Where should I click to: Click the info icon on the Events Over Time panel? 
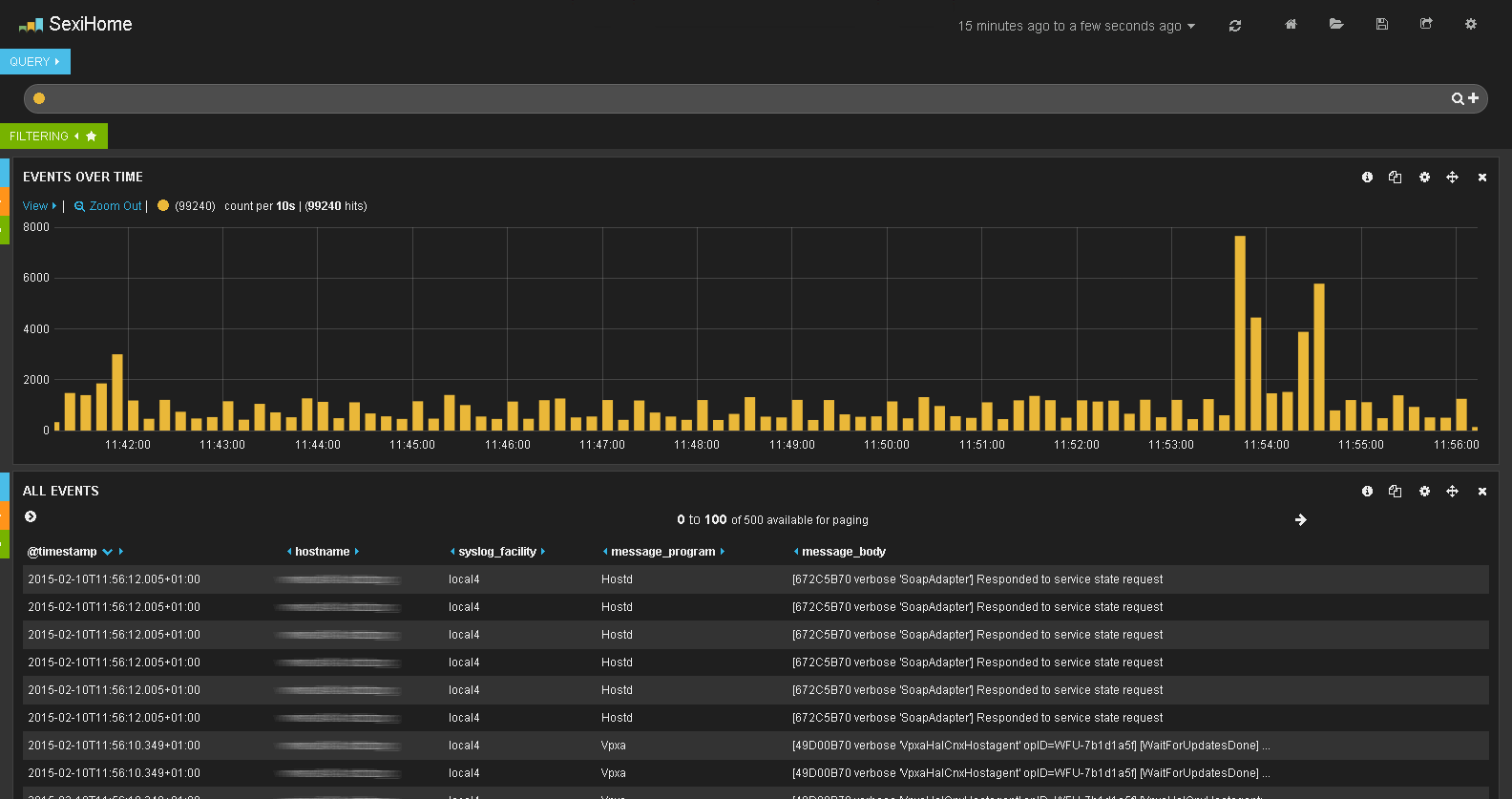pyautogui.click(x=1367, y=178)
